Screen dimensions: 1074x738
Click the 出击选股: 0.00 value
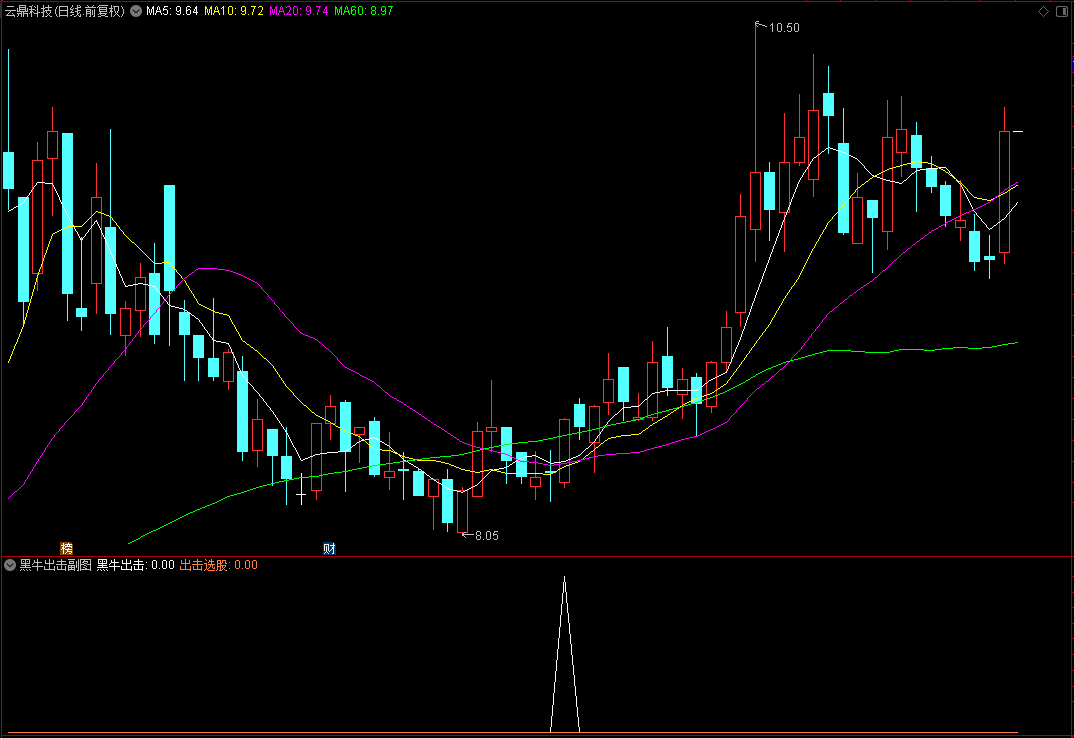[218, 565]
